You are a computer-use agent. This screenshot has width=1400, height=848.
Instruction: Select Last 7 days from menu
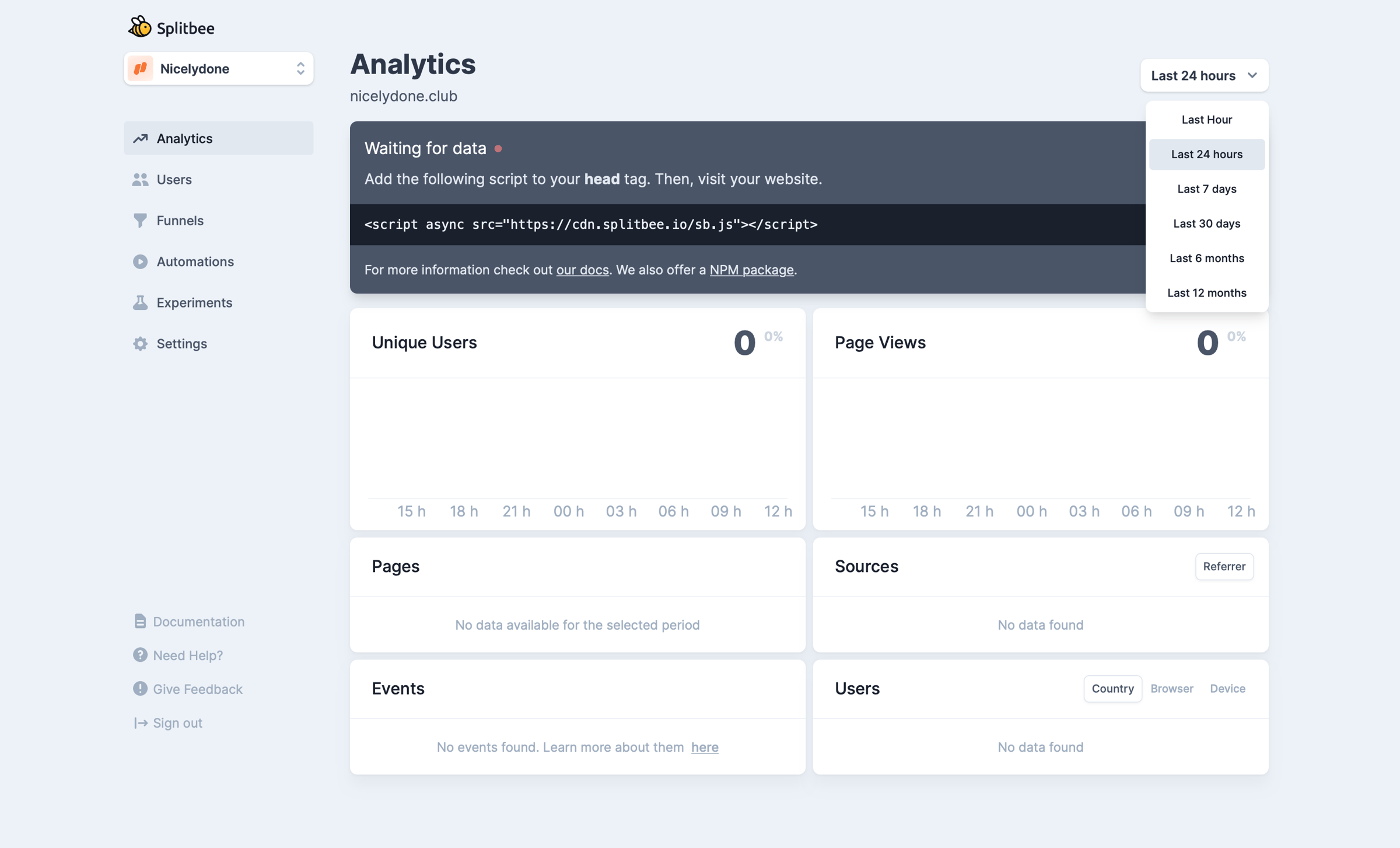(x=1206, y=189)
